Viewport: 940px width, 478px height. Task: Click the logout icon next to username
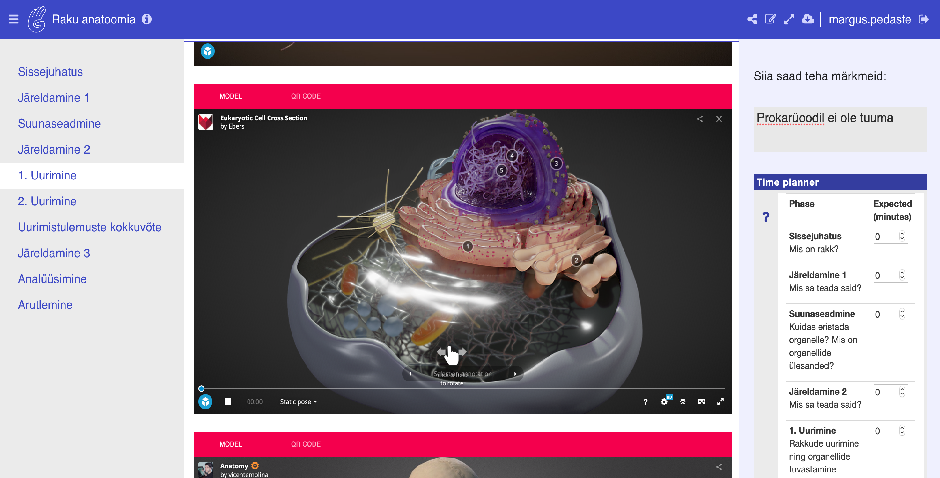coord(923,19)
